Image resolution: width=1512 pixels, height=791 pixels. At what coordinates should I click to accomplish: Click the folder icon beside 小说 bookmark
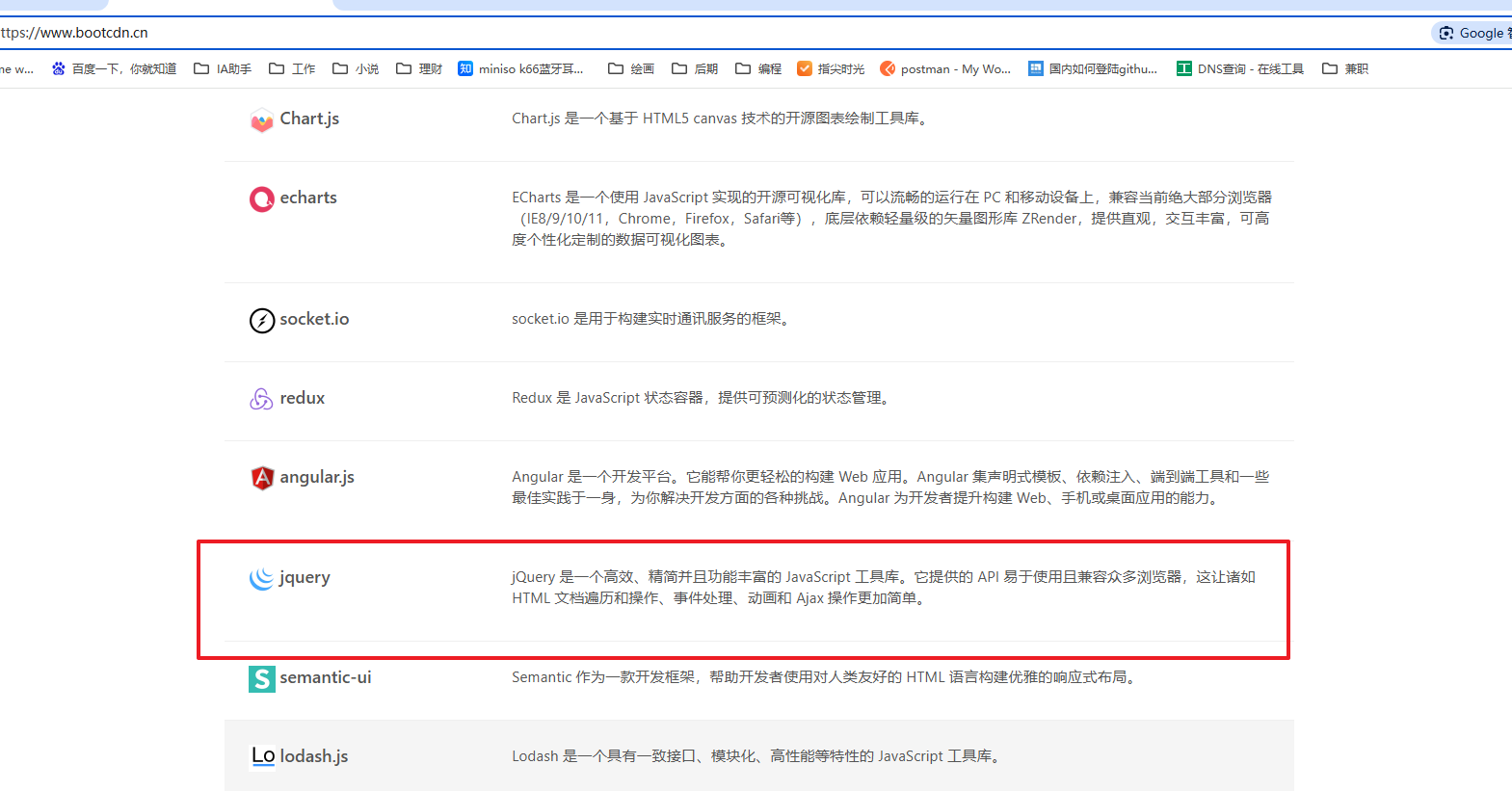pyautogui.click(x=340, y=68)
